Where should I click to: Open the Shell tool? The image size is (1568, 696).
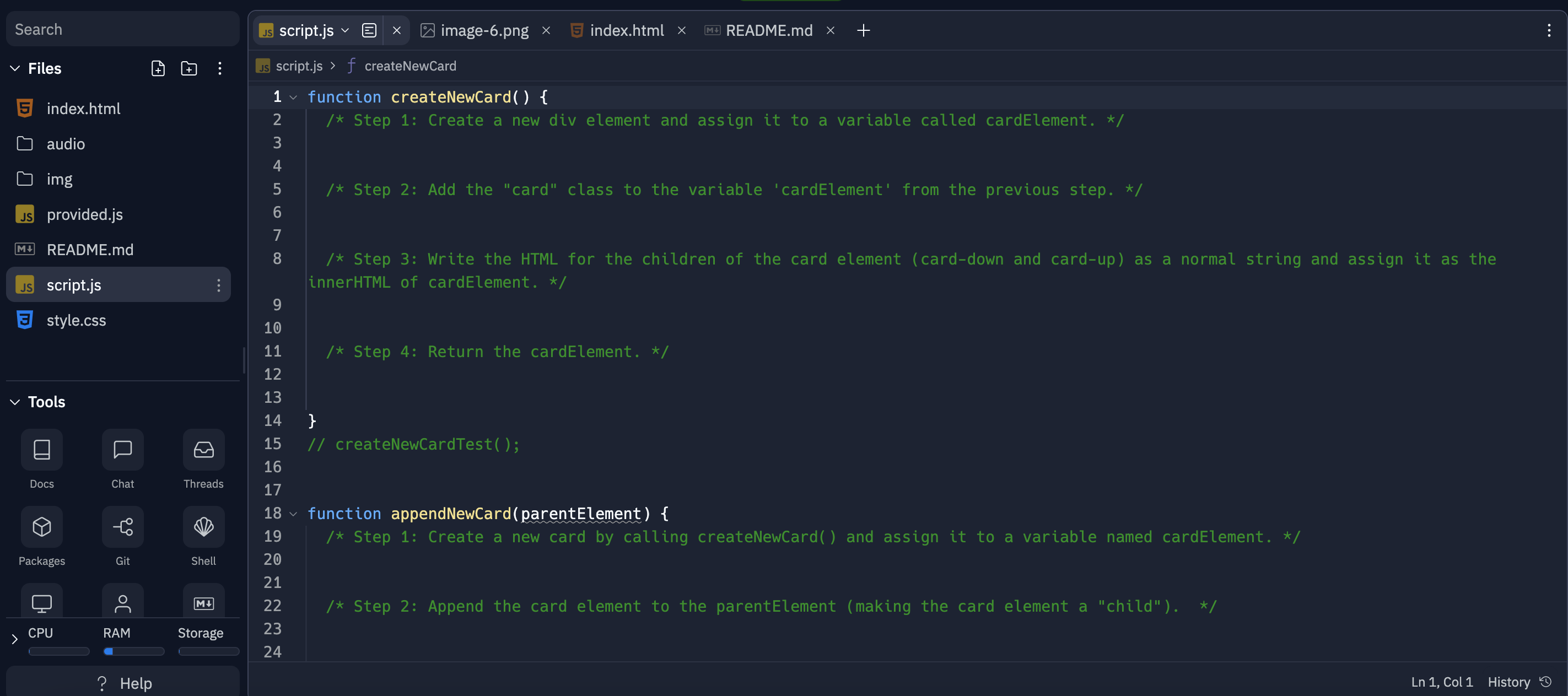pos(203,527)
